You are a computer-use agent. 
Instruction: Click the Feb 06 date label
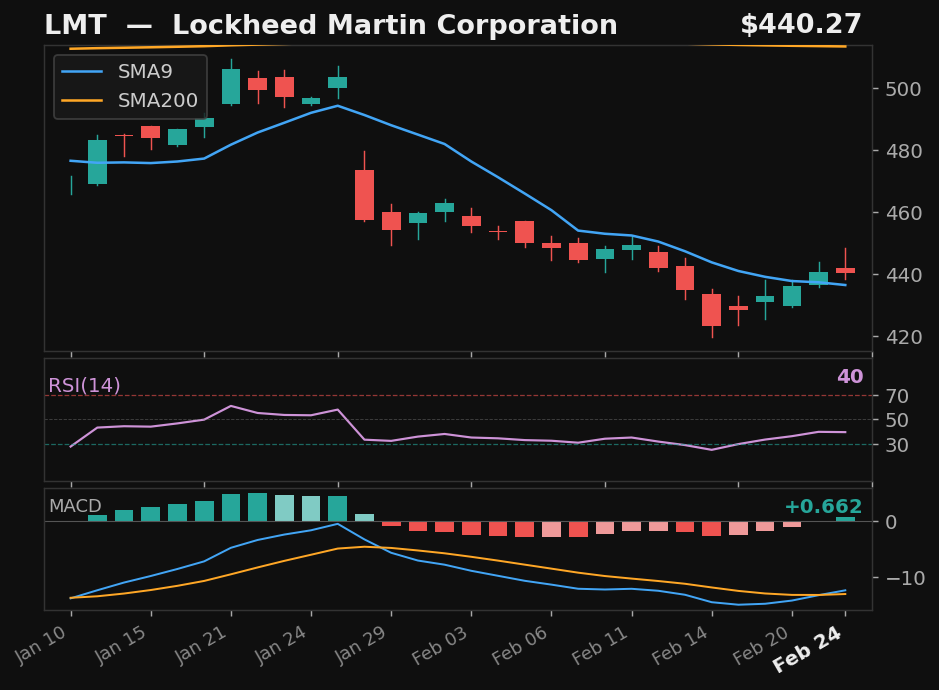[520, 646]
